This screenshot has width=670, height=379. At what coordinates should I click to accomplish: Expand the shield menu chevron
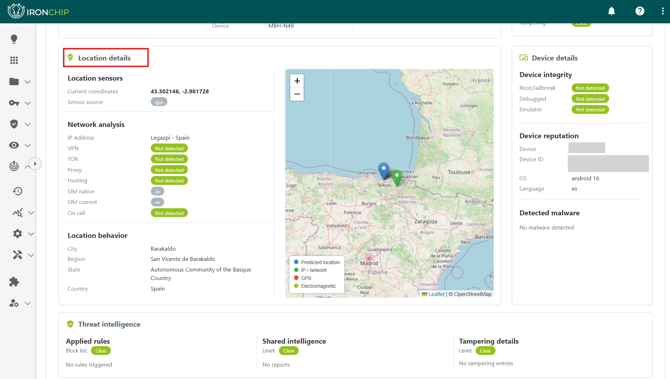click(x=28, y=124)
